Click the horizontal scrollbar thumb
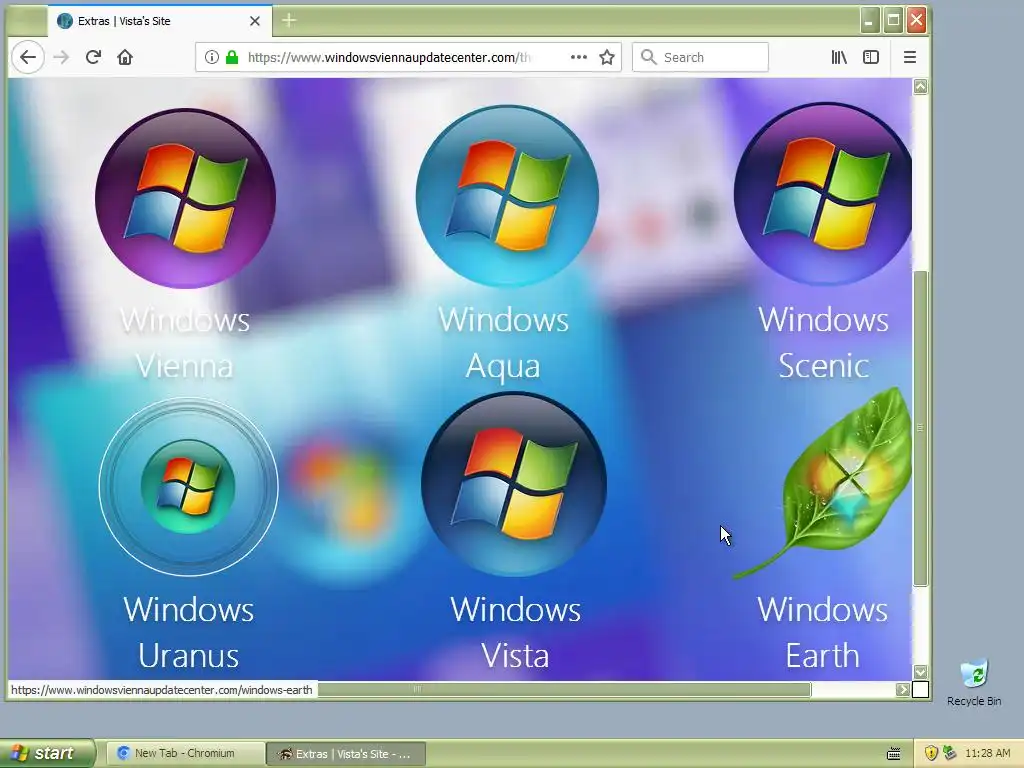The image size is (1024, 768). tap(564, 690)
